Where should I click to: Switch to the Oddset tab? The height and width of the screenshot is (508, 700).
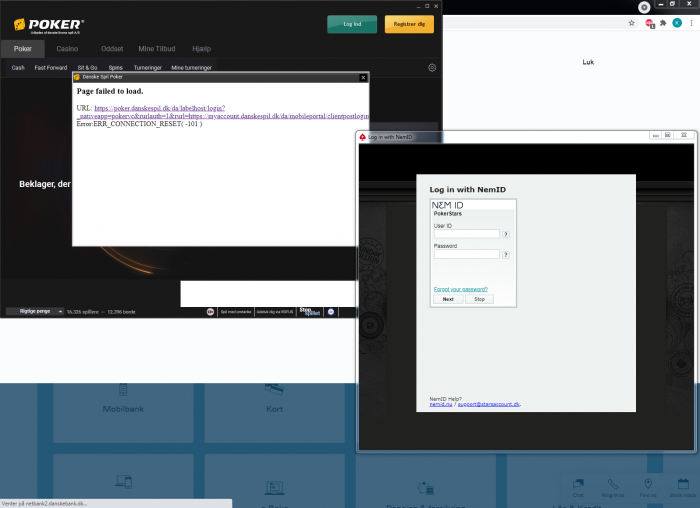[x=112, y=49]
